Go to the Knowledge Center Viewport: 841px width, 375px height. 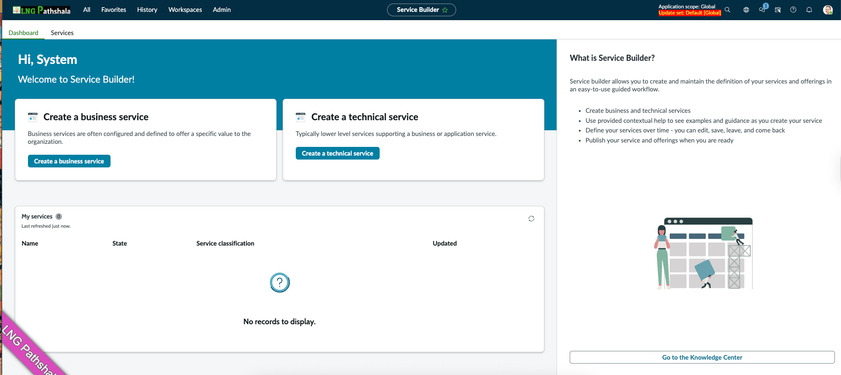click(x=702, y=357)
